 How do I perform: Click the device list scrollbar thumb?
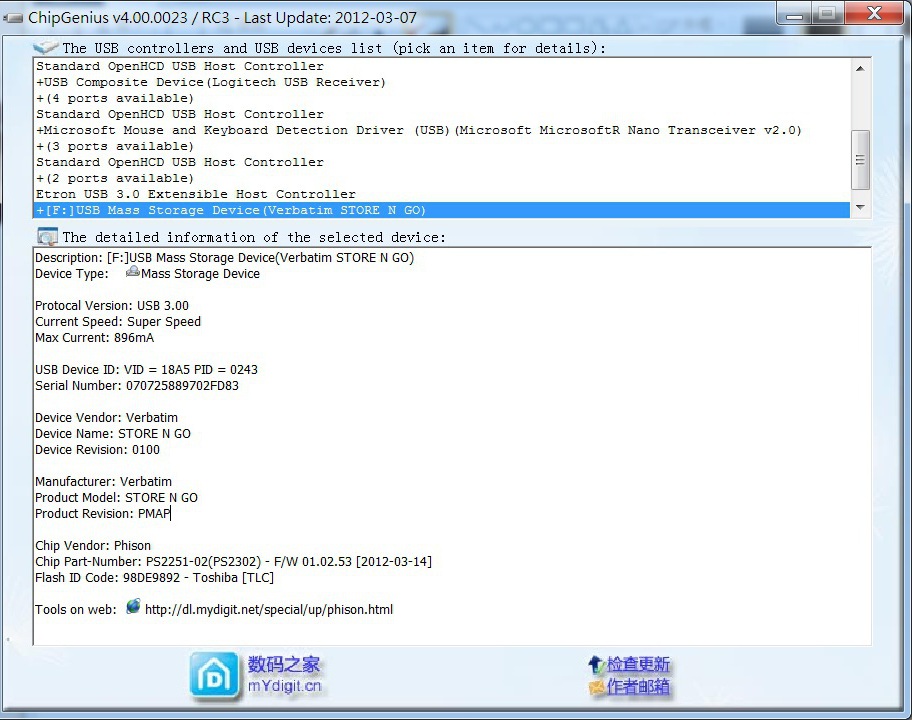860,160
